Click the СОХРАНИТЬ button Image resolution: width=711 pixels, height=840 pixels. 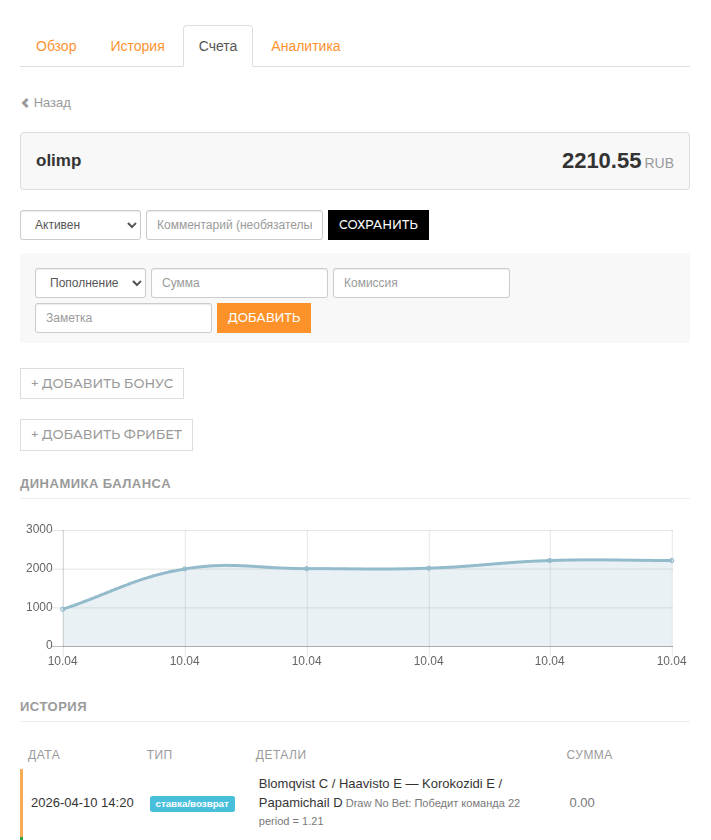point(378,225)
